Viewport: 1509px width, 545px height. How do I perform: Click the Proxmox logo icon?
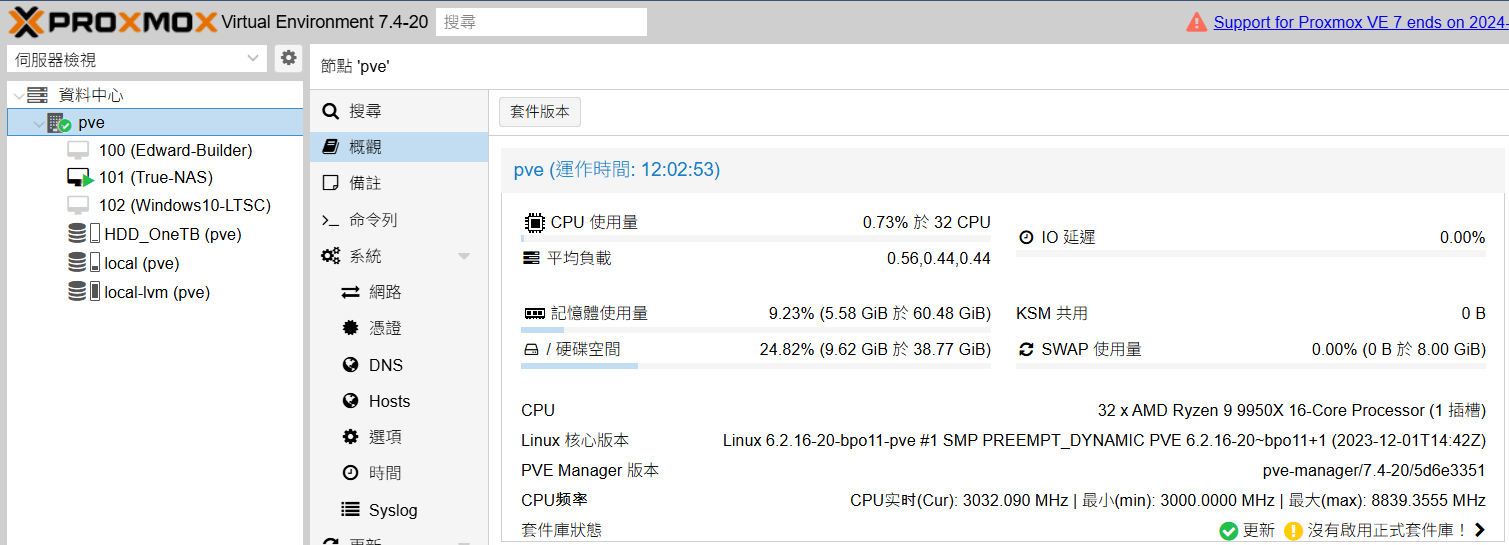click(25, 22)
